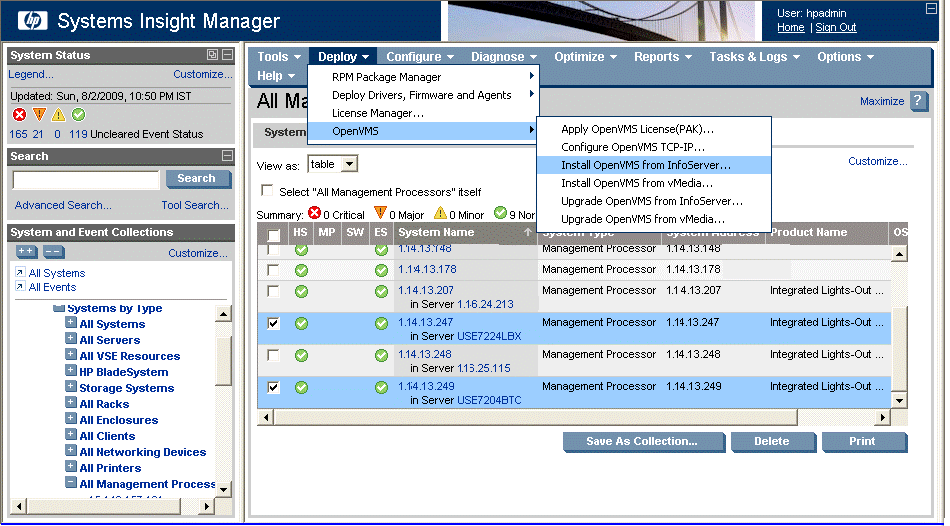Open the Advanced Search... link
The height and width of the screenshot is (526, 950).
pyautogui.click(x=63, y=205)
